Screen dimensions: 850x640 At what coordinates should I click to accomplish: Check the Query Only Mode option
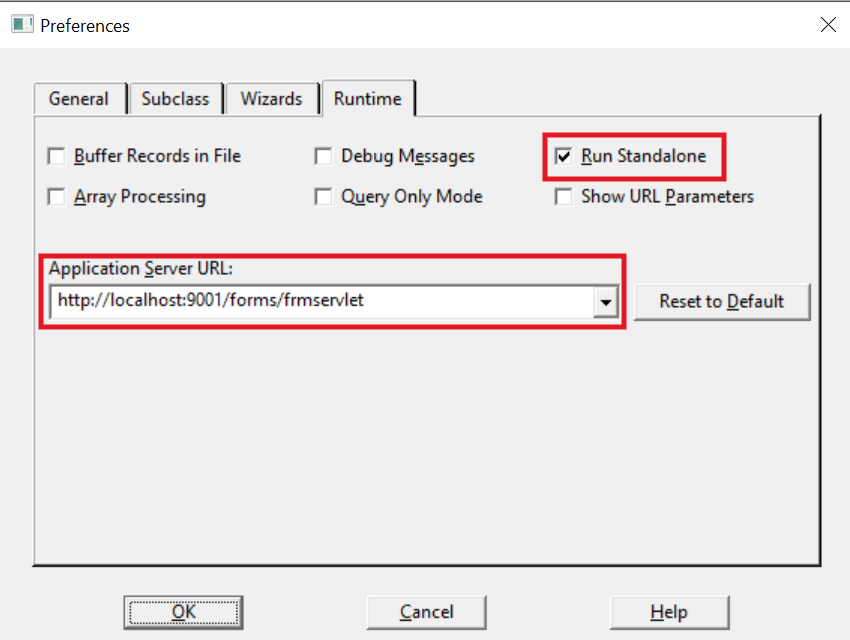pyautogui.click(x=324, y=197)
